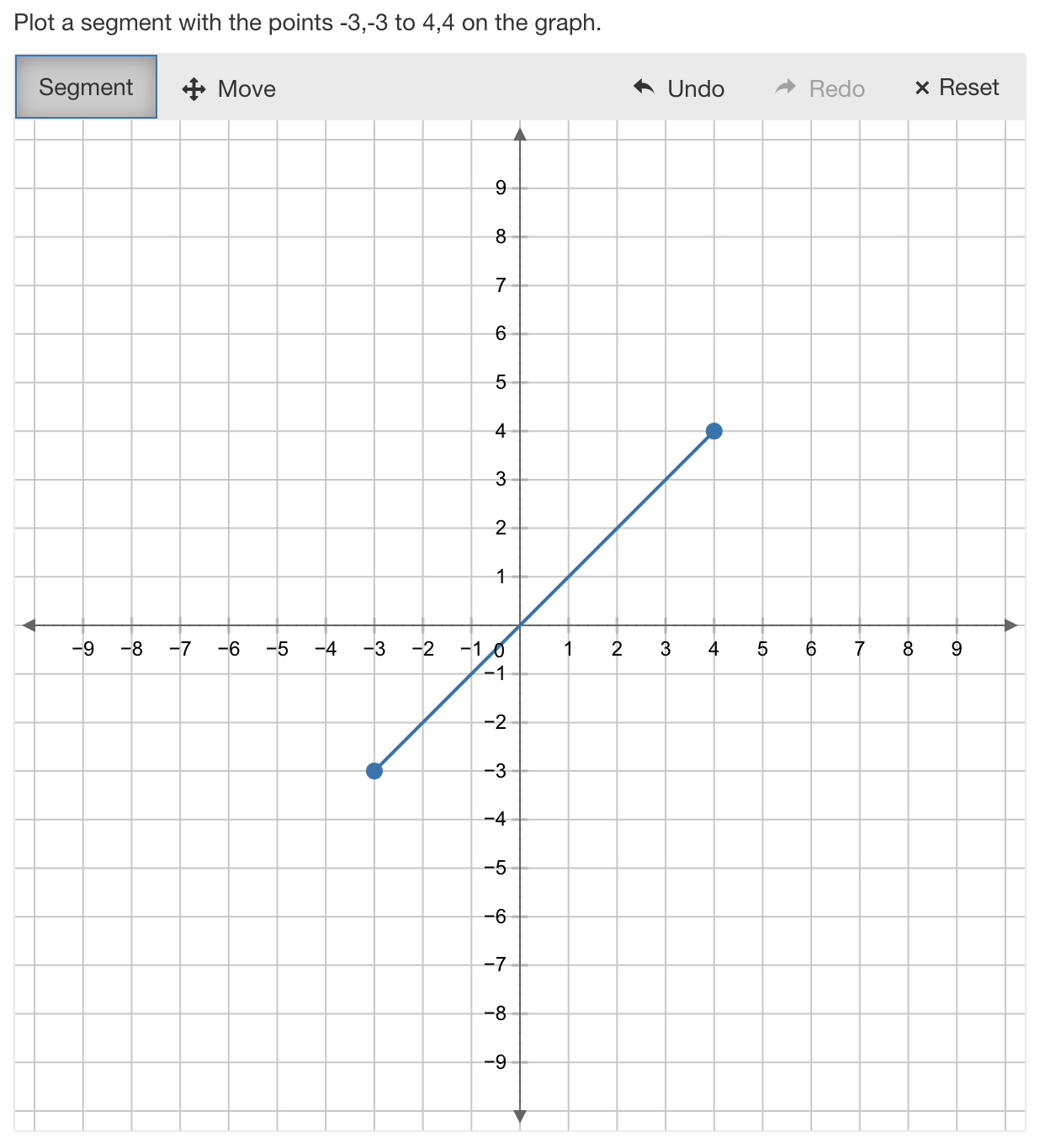Reset the graph to blank
Viewport: 1045px width, 1148px height.
tap(957, 88)
